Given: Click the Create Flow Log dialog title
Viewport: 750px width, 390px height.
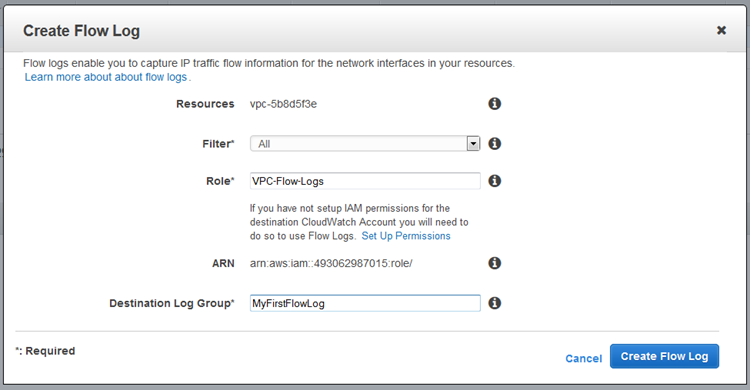Looking at the screenshot, I should (x=81, y=31).
